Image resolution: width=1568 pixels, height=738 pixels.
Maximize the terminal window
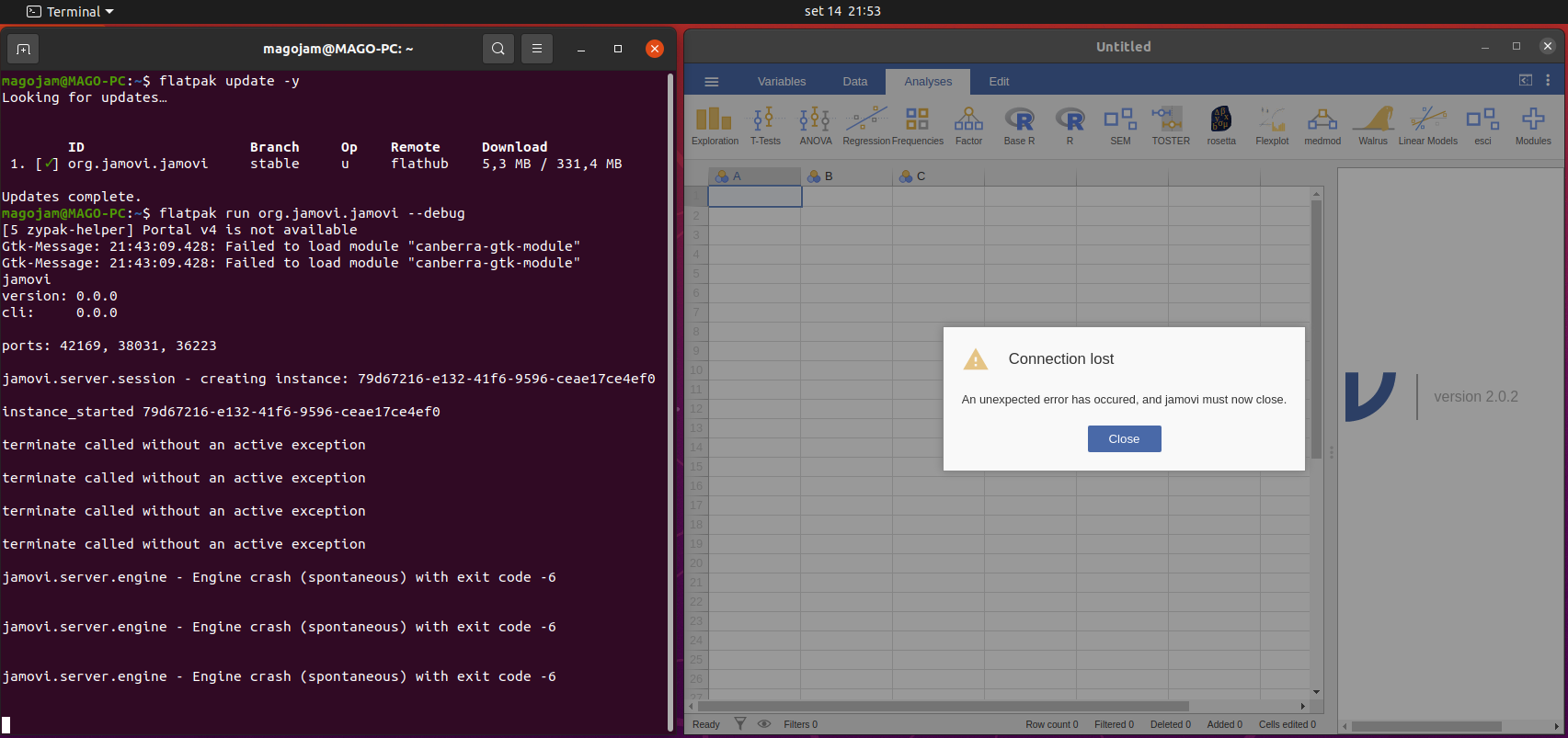tap(617, 49)
